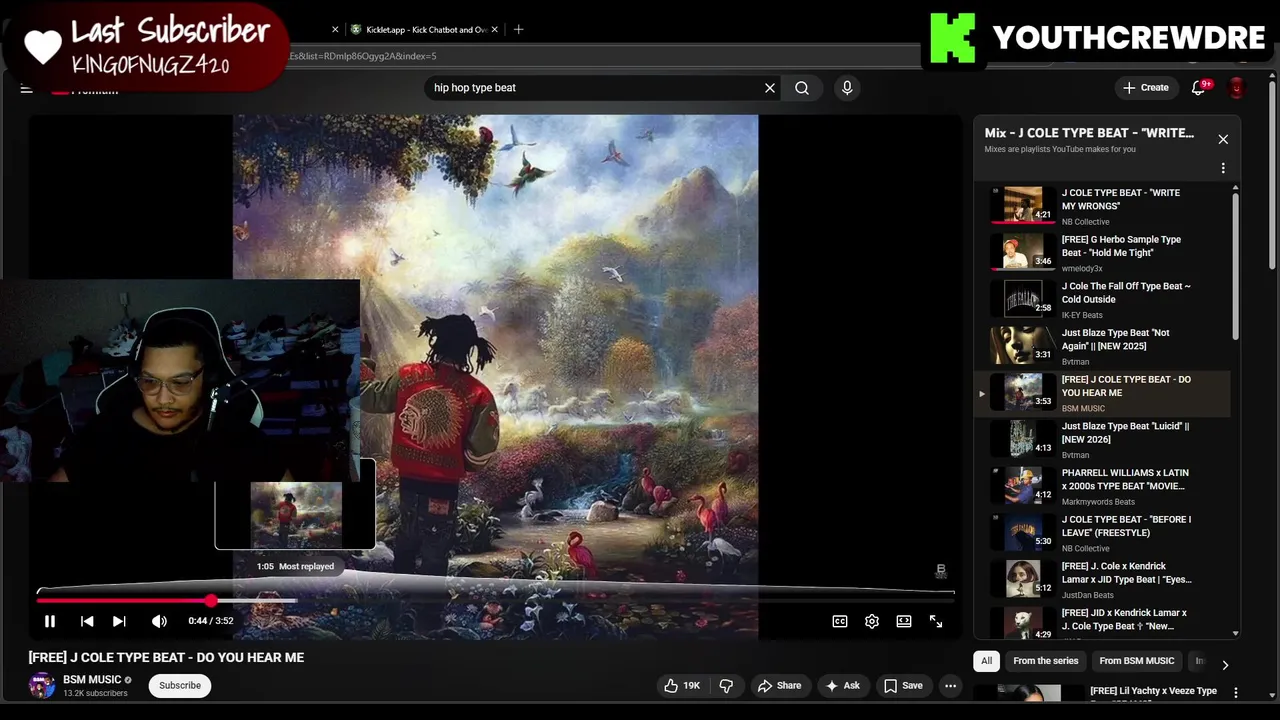Subscribe to BSM MUSIC
The width and height of the screenshot is (1280, 720).
pyautogui.click(x=180, y=685)
